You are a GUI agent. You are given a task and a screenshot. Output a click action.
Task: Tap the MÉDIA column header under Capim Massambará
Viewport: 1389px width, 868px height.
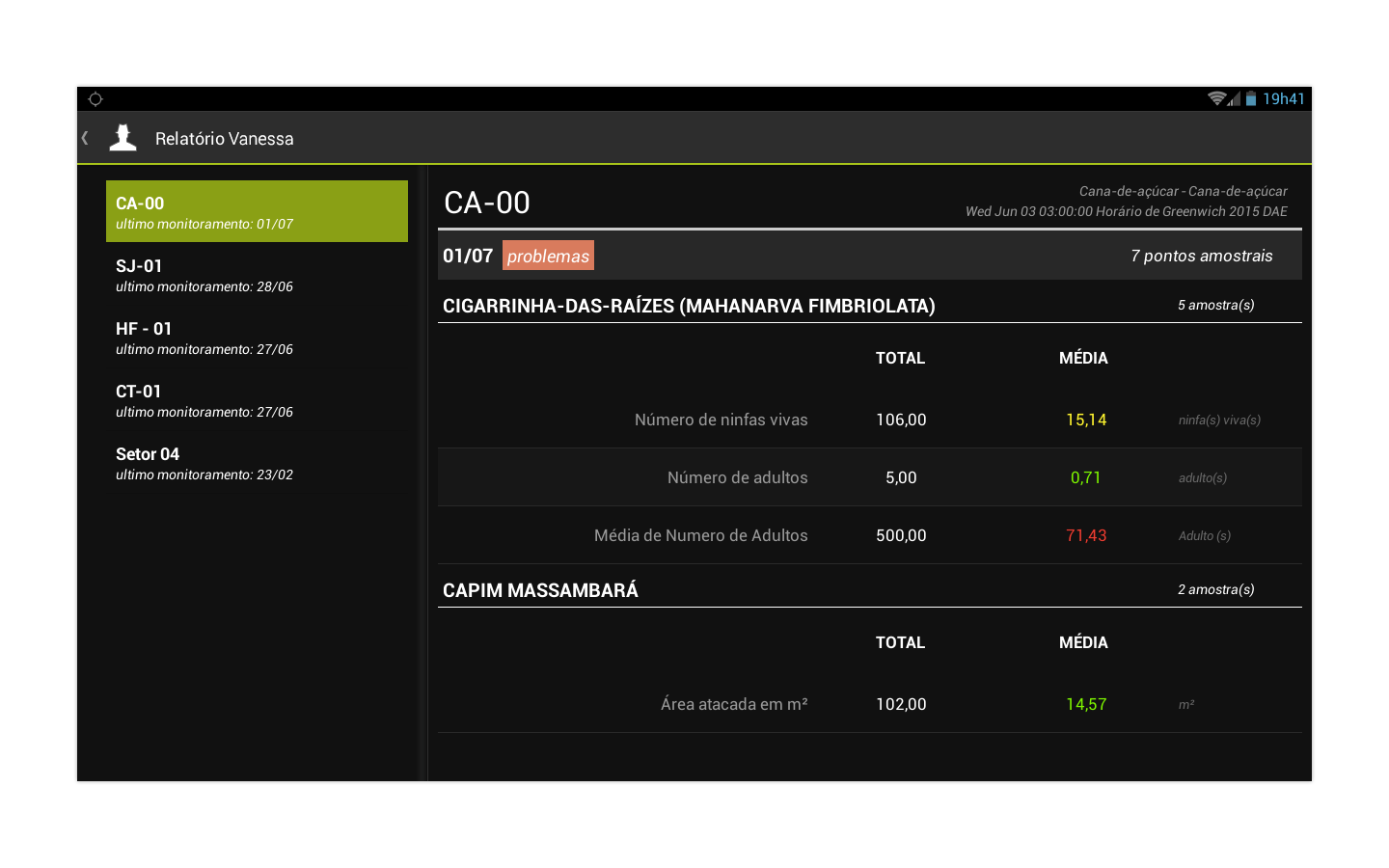[x=1083, y=642]
